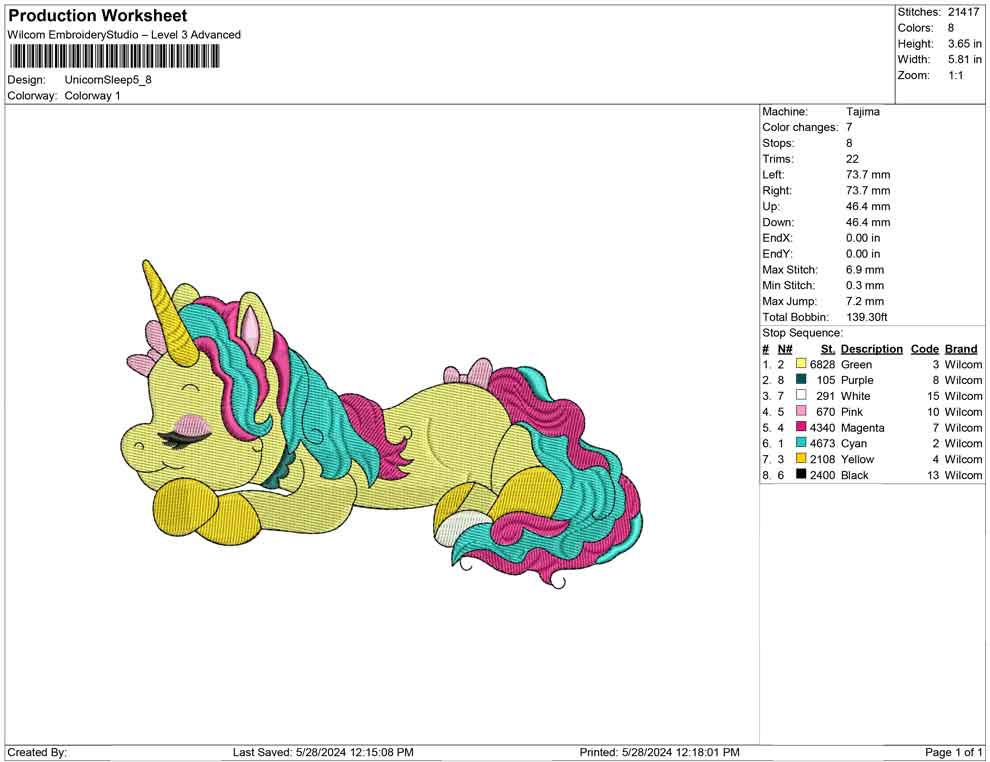Screen dimensions: 990x762
Task: Click the dark teal Purple swatch
Action: [801, 379]
